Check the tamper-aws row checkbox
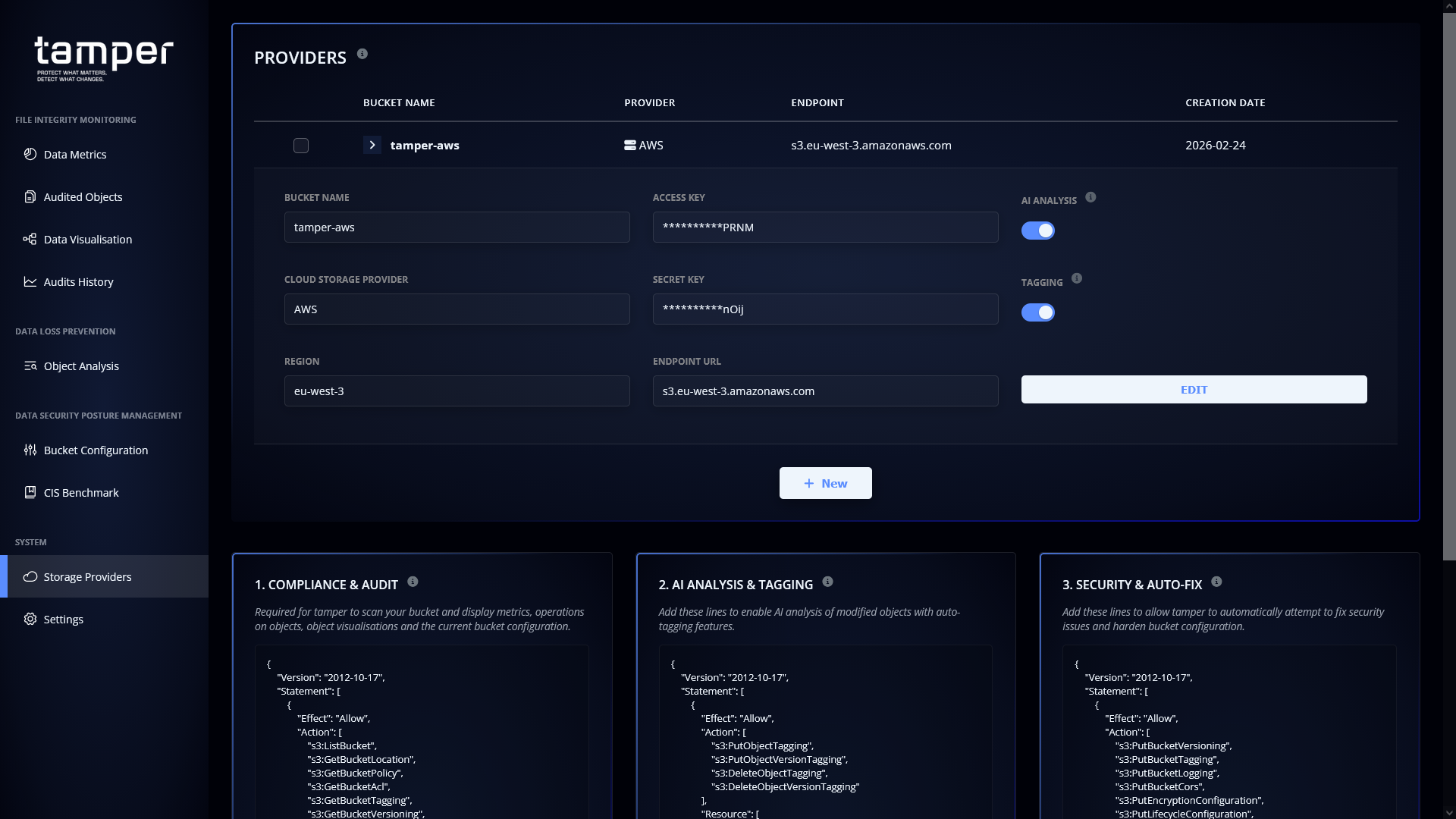Viewport: 1456px width, 819px height. click(300, 146)
